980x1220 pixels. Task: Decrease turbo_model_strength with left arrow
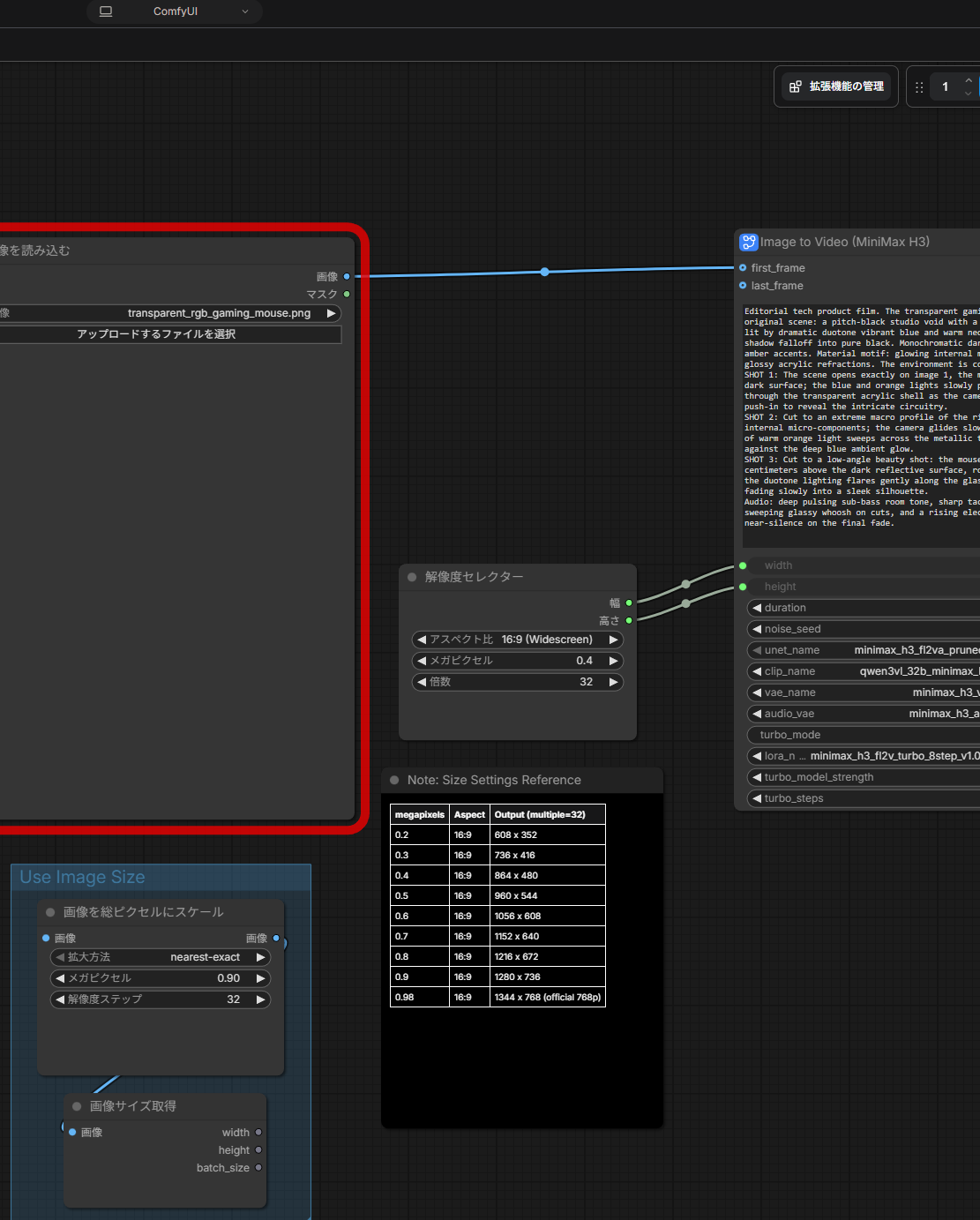[757, 777]
